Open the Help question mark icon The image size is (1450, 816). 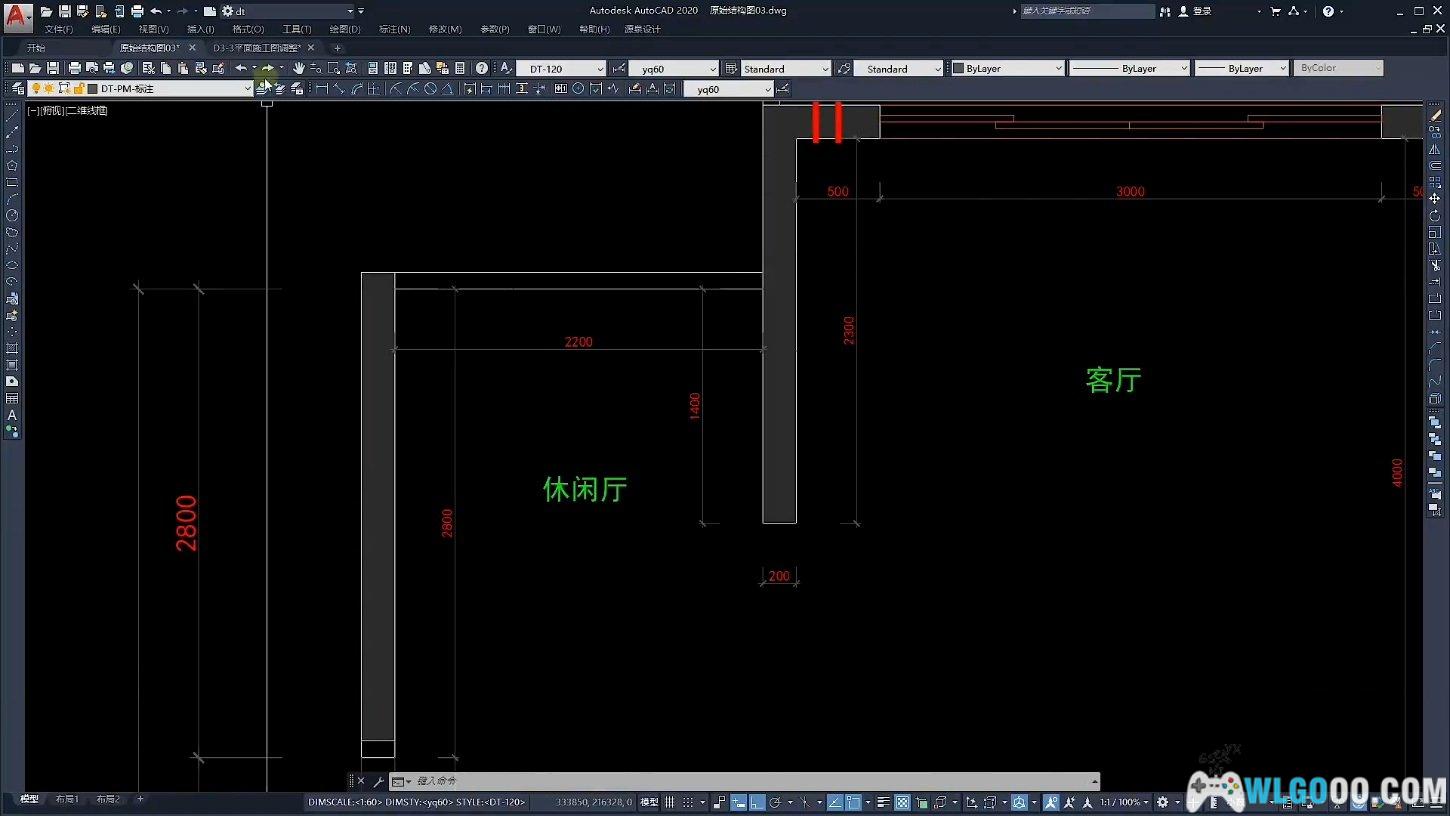click(x=482, y=68)
